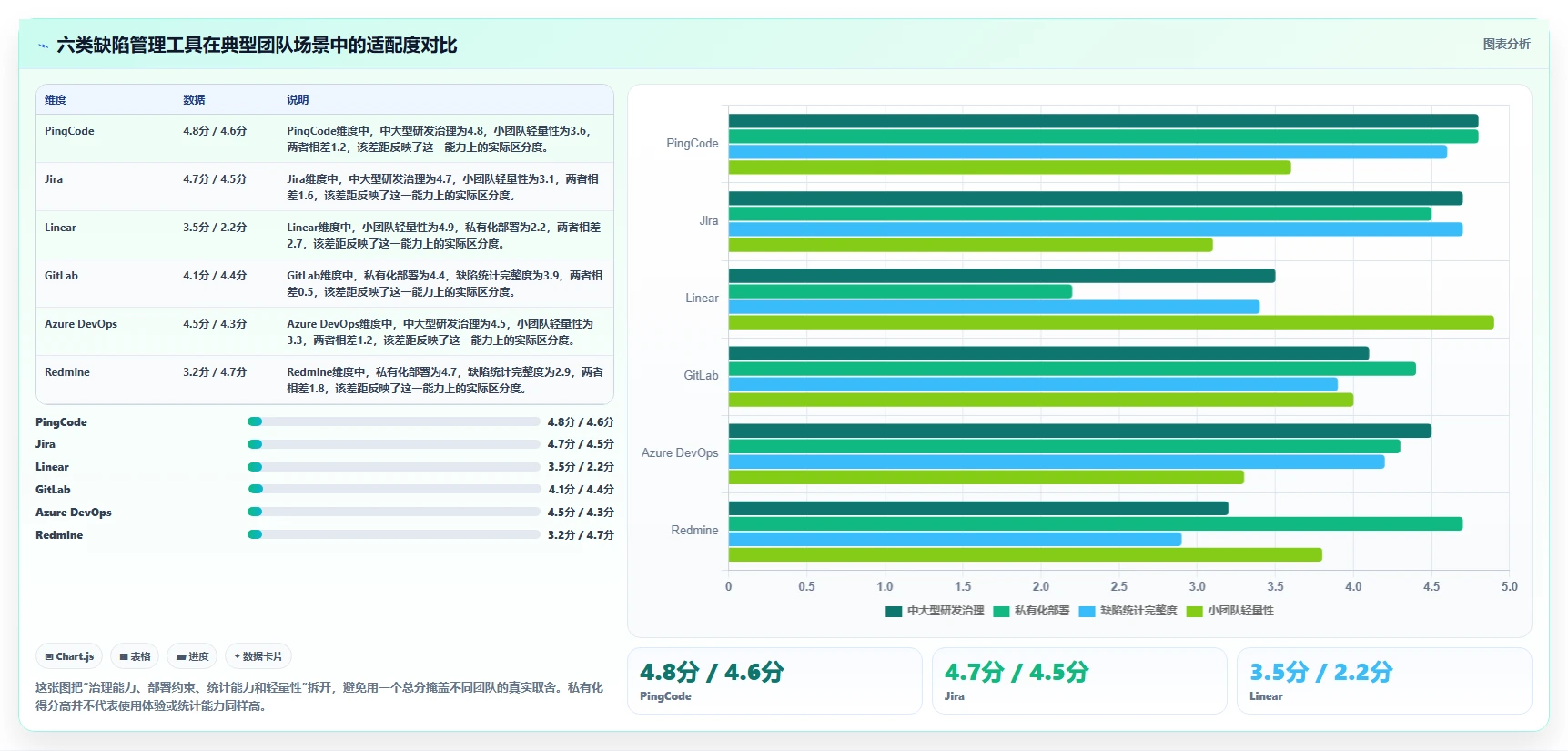Select the Chart.js tag

pos(69,656)
